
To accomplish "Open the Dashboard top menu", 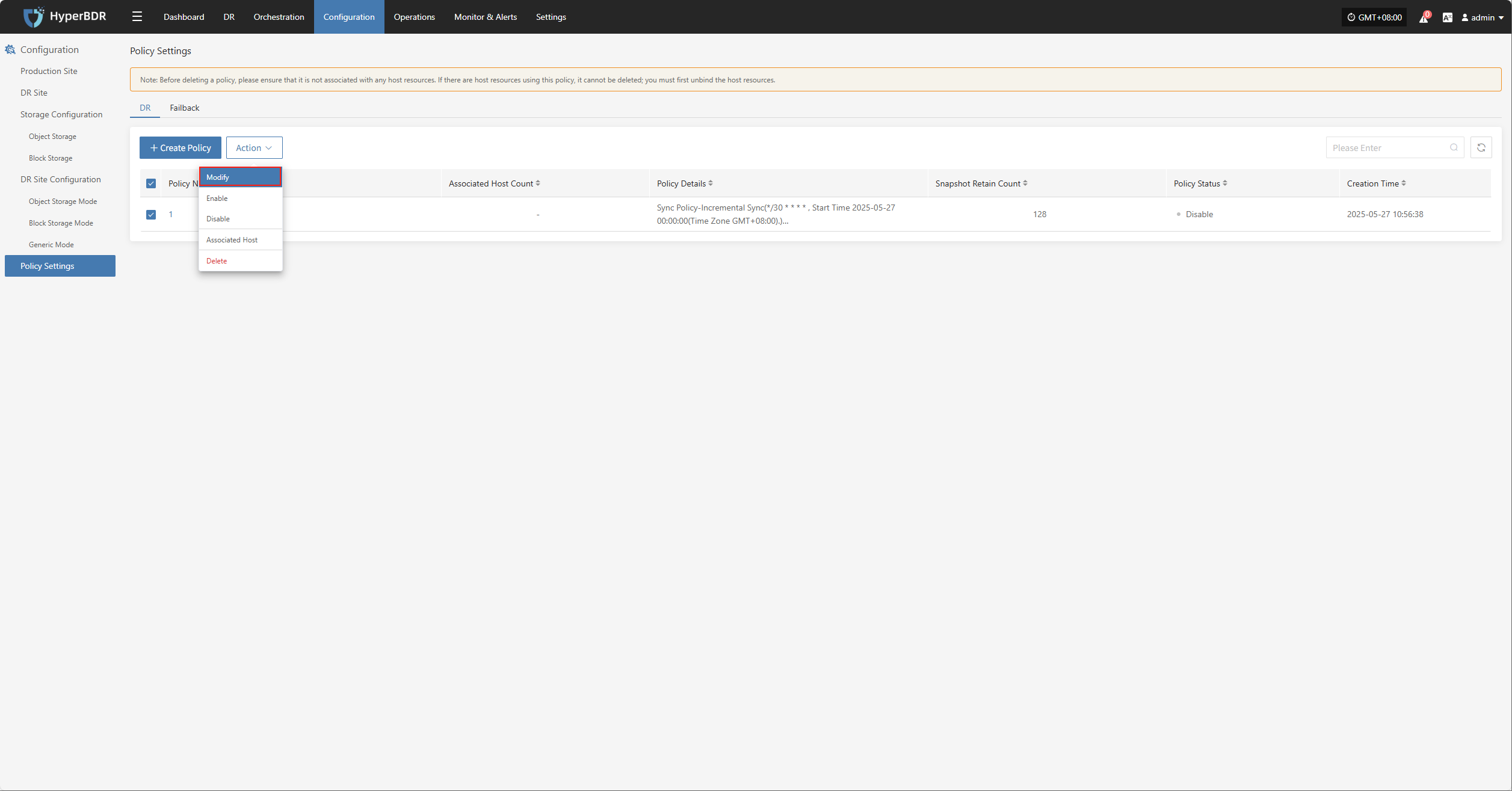I will point(184,17).
